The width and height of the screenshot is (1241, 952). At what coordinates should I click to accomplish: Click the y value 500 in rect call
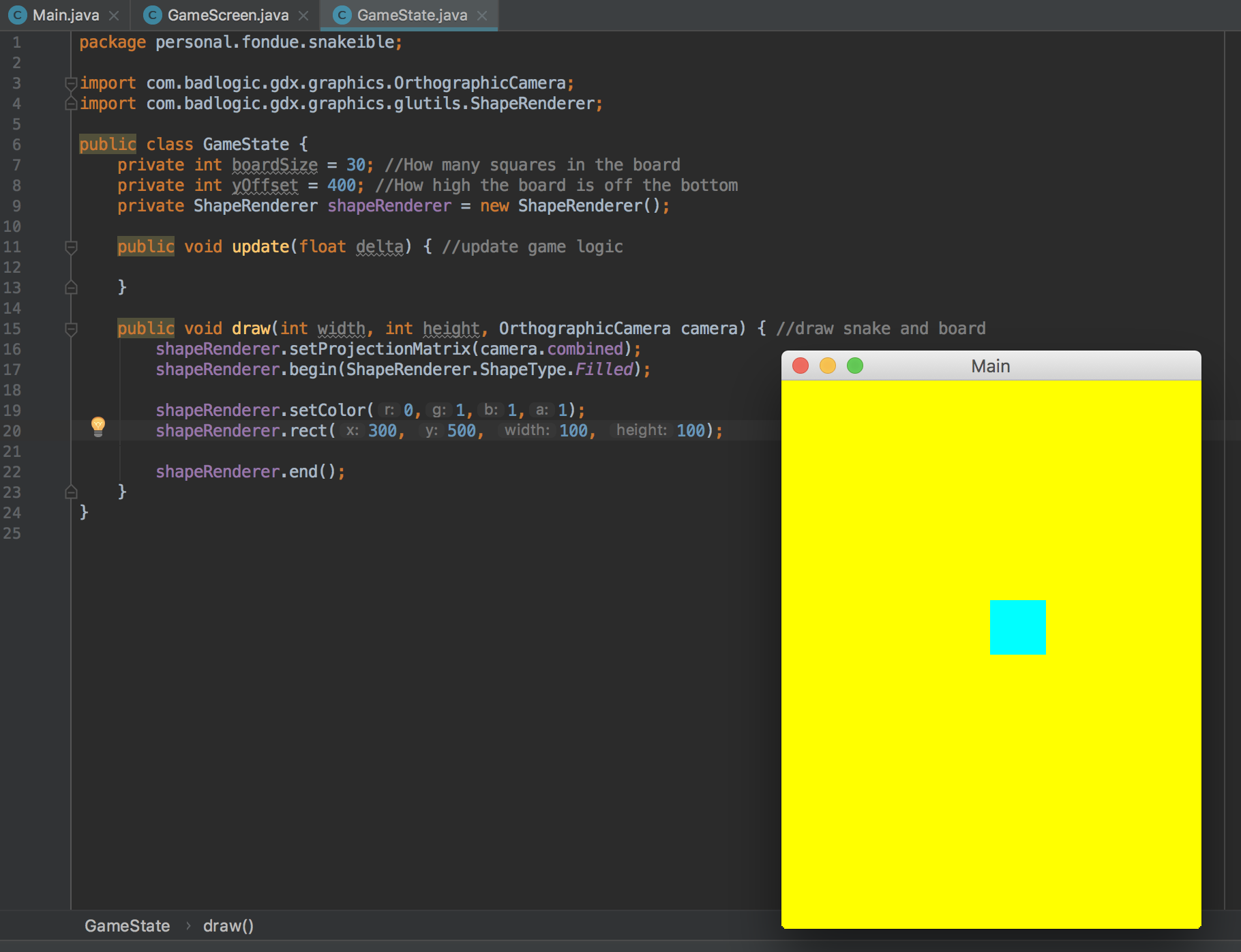(462, 431)
